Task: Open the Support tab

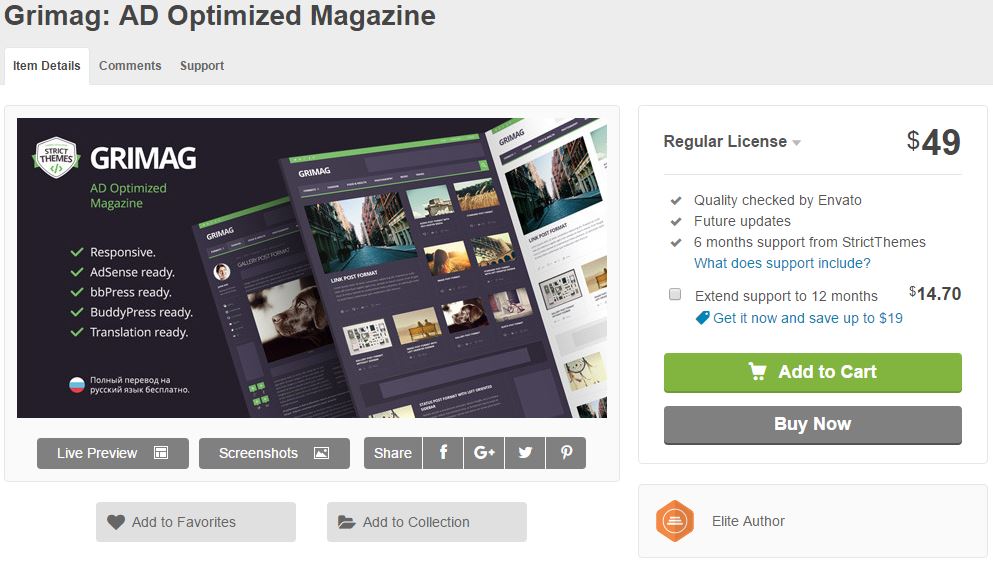Action: (202, 66)
